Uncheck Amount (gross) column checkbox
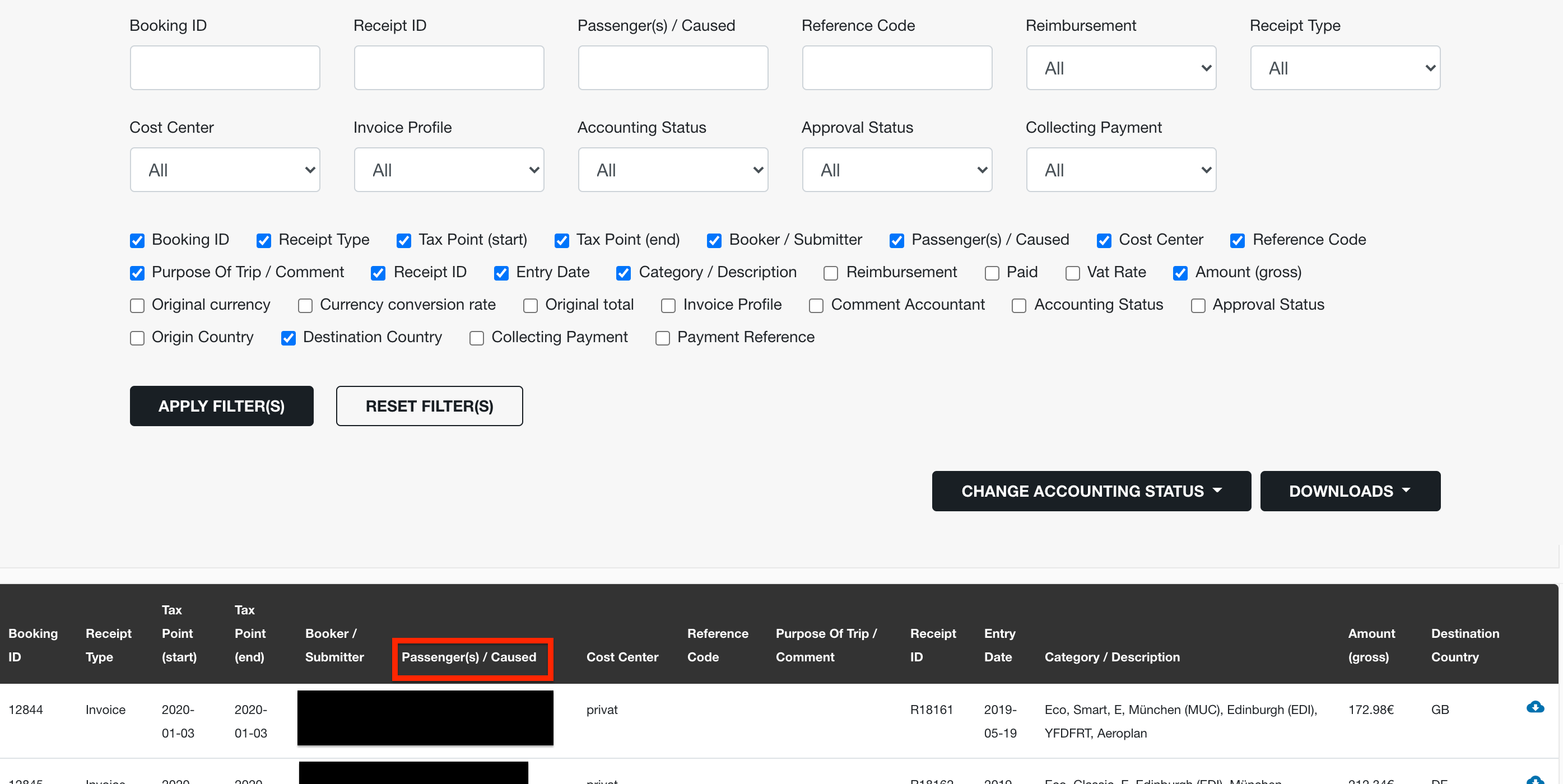1563x784 pixels. [x=1180, y=273]
